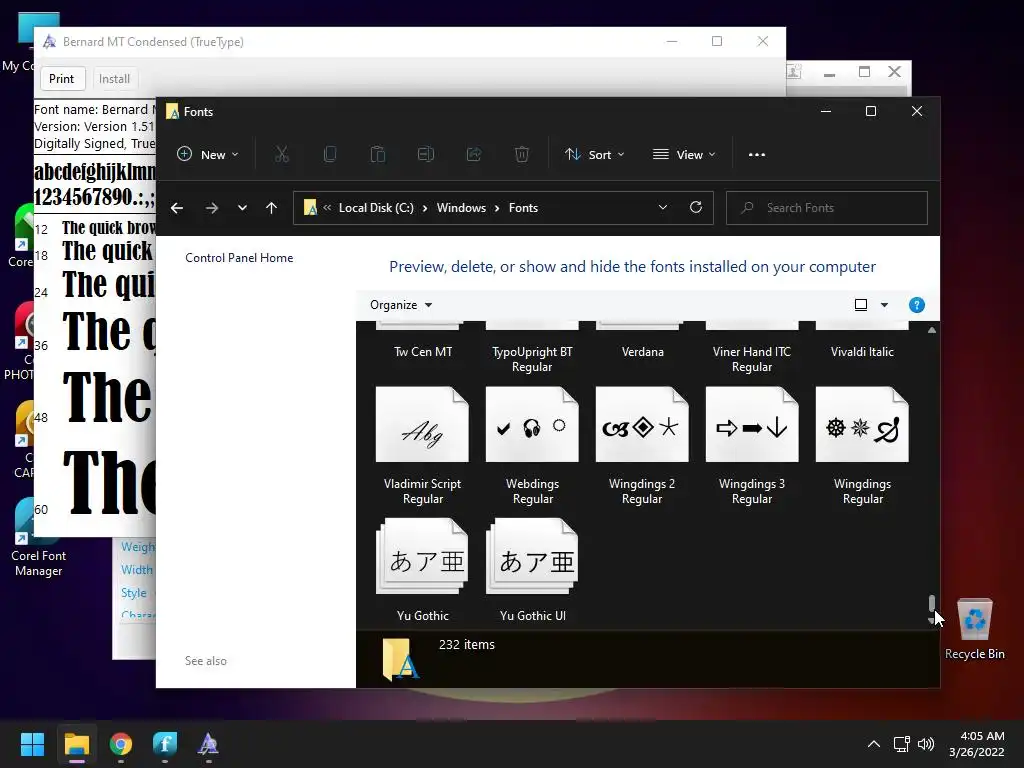Change view layout icon button

(861, 305)
